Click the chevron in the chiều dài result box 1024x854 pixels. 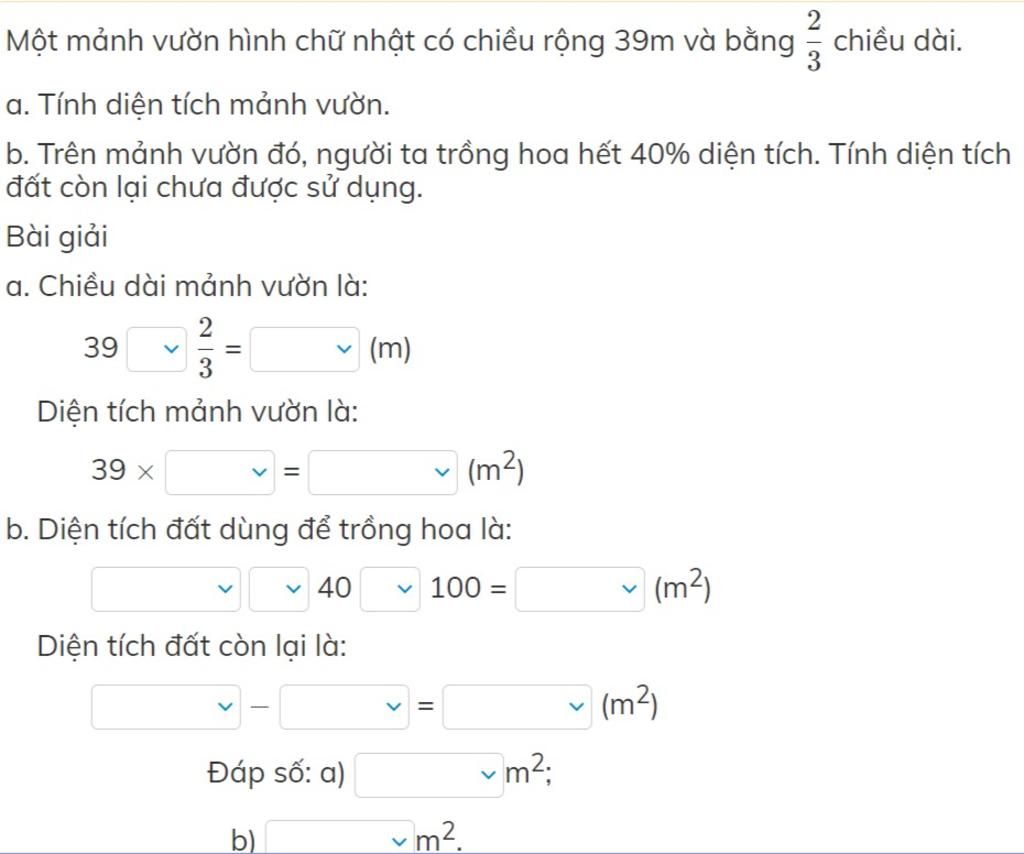pyautogui.click(x=344, y=349)
